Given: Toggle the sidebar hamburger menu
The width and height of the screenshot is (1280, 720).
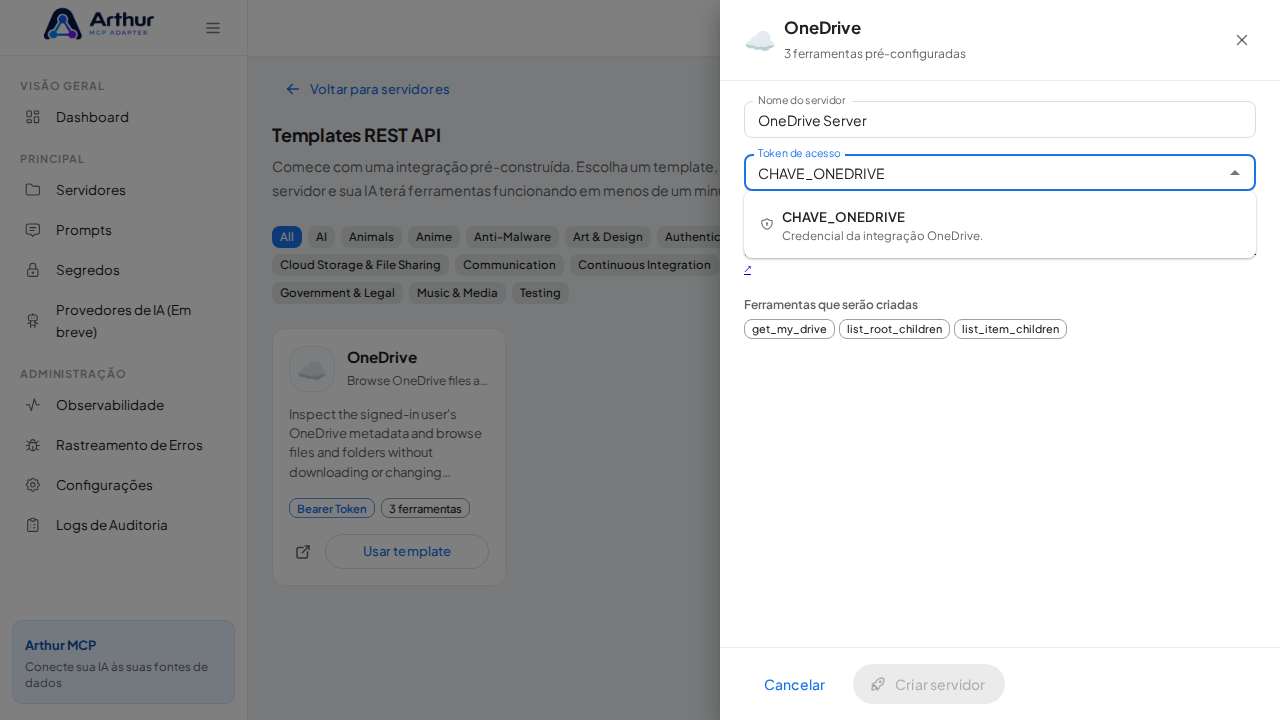Looking at the screenshot, I should (x=213, y=28).
